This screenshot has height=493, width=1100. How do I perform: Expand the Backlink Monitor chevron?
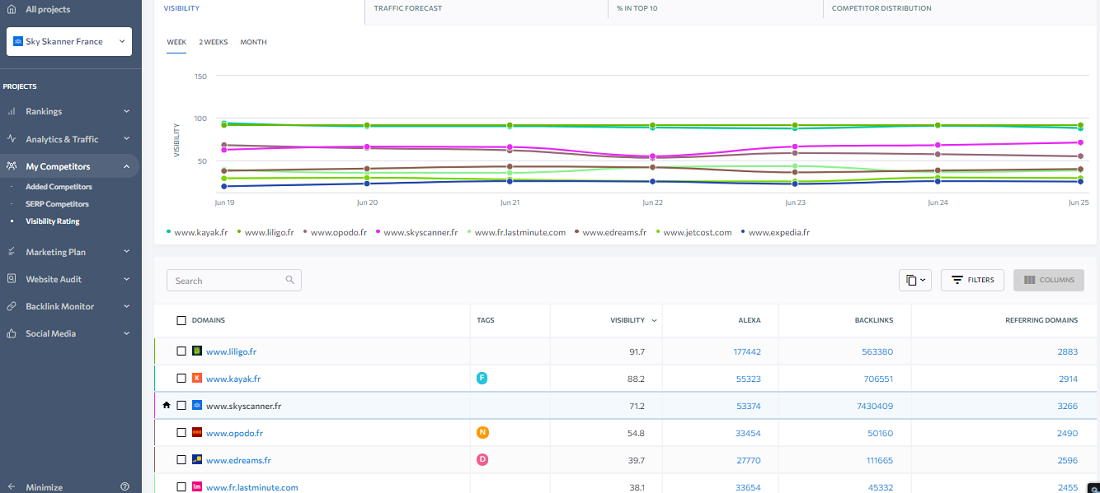coord(126,306)
